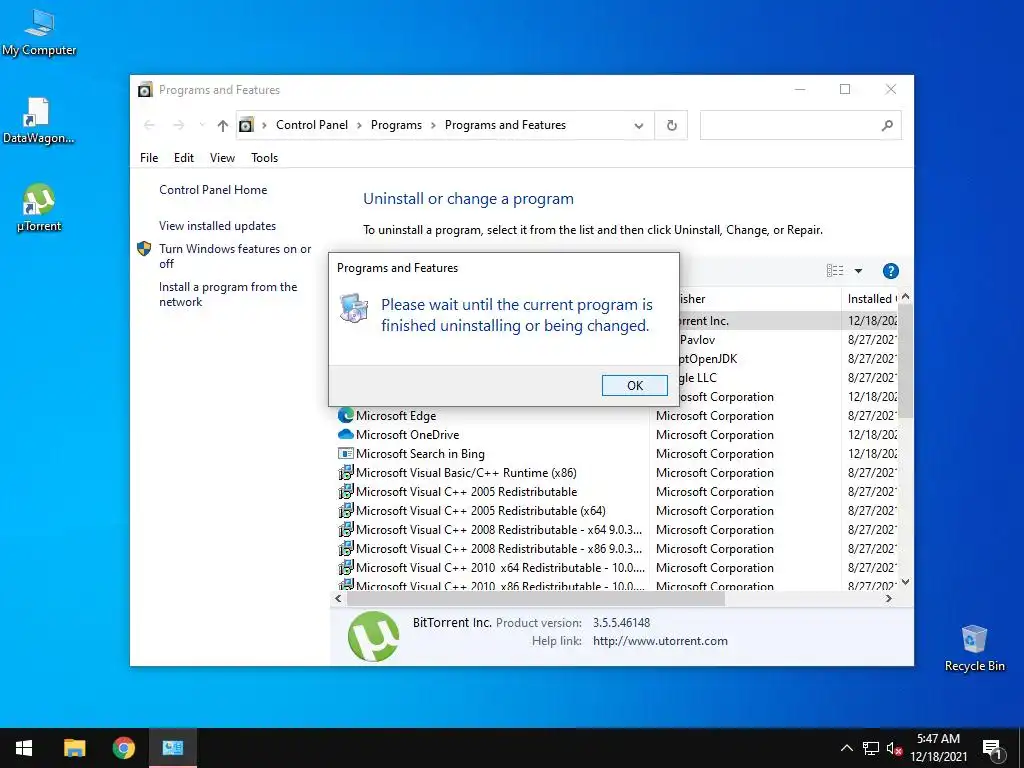Click OK in the Programs and Features dialog
Viewport: 1024px width, 768px height.
[x=634, y=385]
